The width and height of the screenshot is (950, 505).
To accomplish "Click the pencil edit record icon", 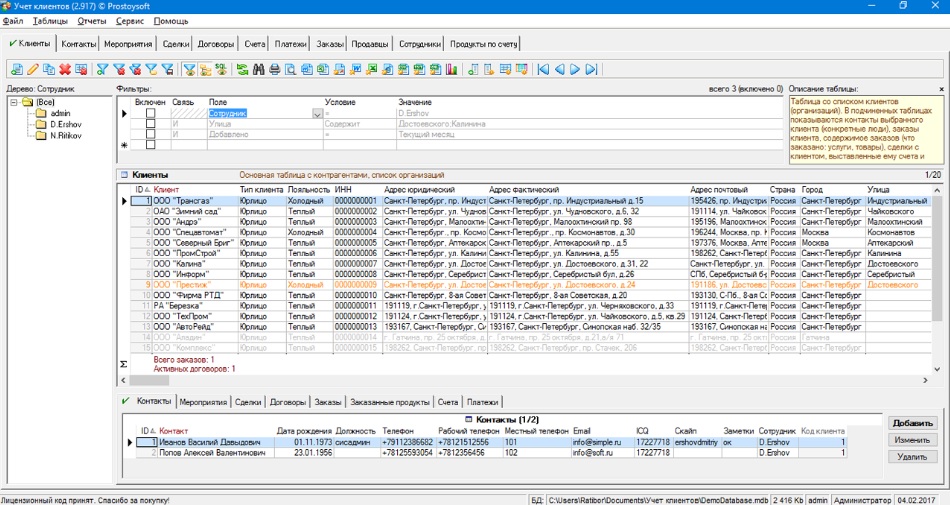I will pyautogui.click(x=33, y=69).
